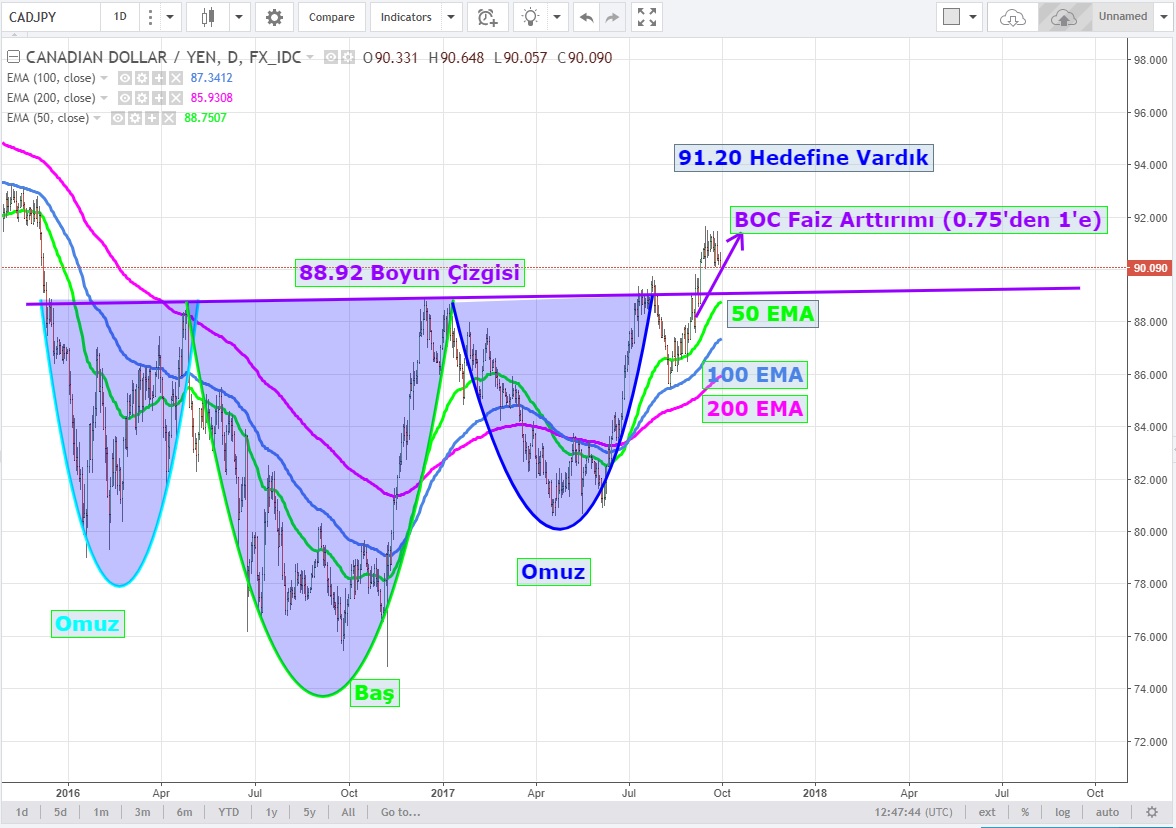Select the YTD time range
Screen dimensions: 1176x828
point(228,812)
